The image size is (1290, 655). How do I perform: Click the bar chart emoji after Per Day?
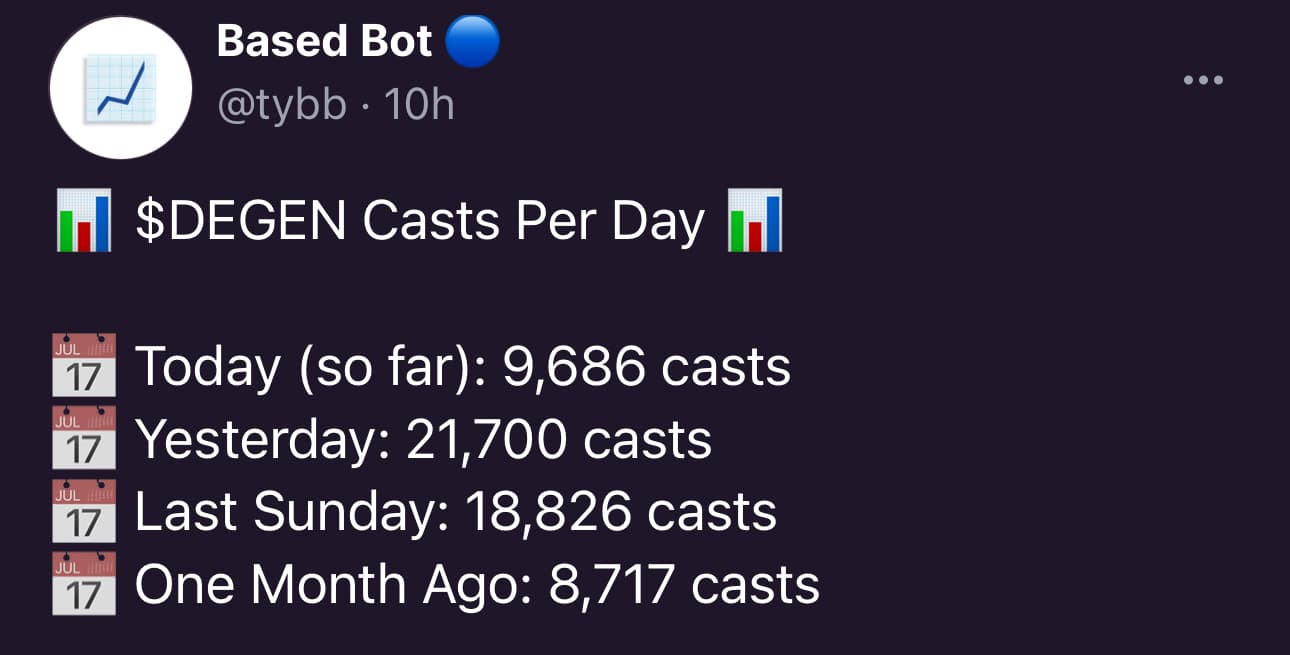pos(756,221)
